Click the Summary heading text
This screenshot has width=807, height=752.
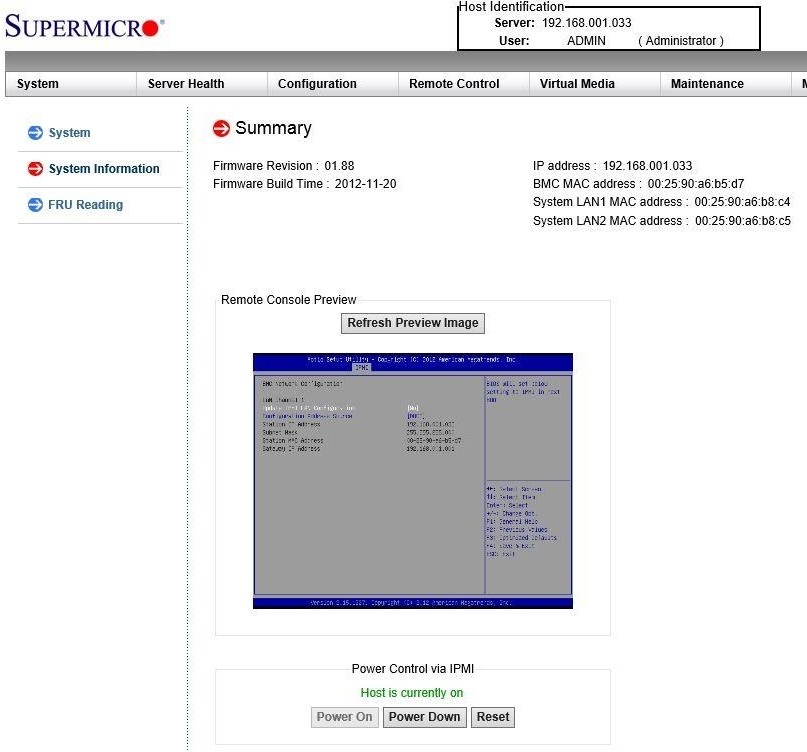click(273, 128)
